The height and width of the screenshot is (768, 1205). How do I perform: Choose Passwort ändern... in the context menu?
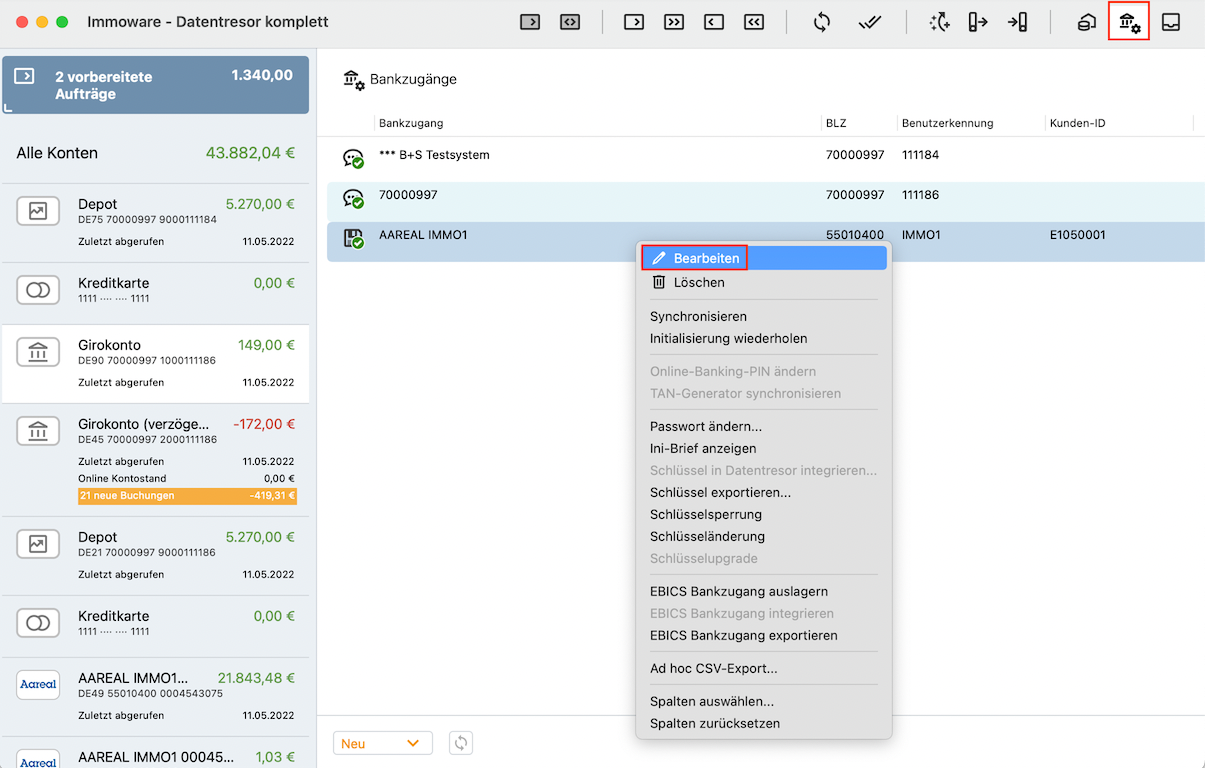pyautogui.click(x=762, y=426)
